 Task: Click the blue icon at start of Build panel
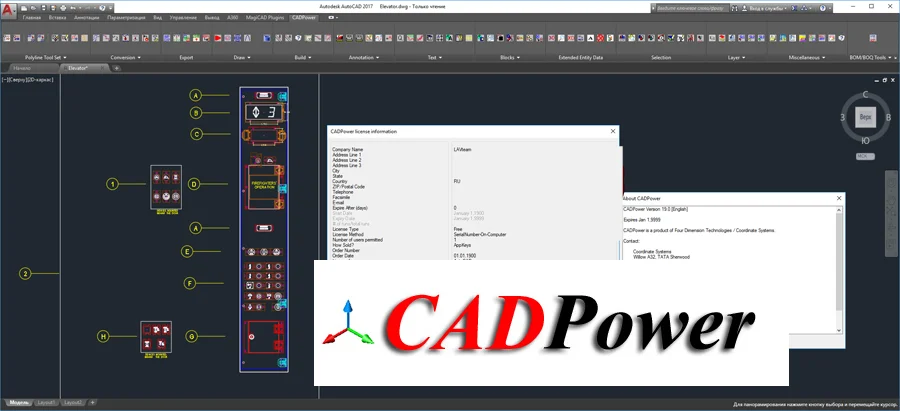[x=267, y=38]
